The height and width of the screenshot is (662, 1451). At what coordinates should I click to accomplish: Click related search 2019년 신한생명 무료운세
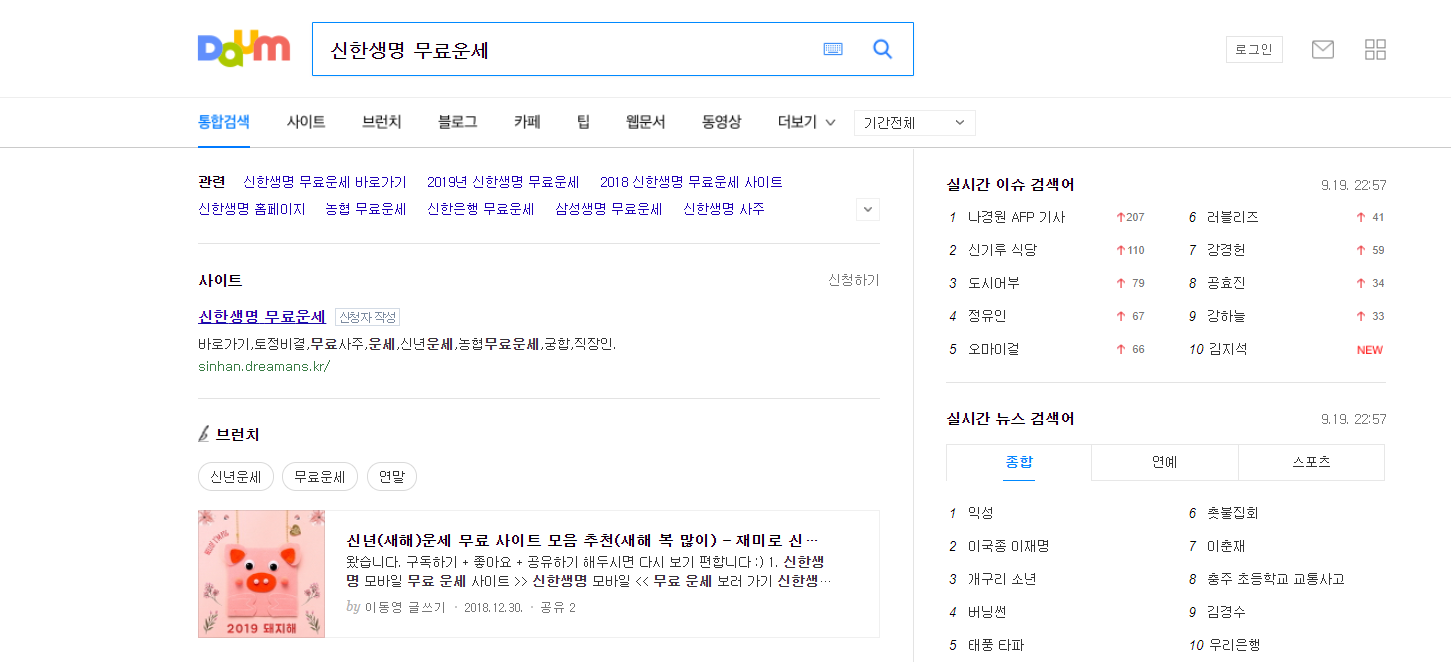[503, 182]
